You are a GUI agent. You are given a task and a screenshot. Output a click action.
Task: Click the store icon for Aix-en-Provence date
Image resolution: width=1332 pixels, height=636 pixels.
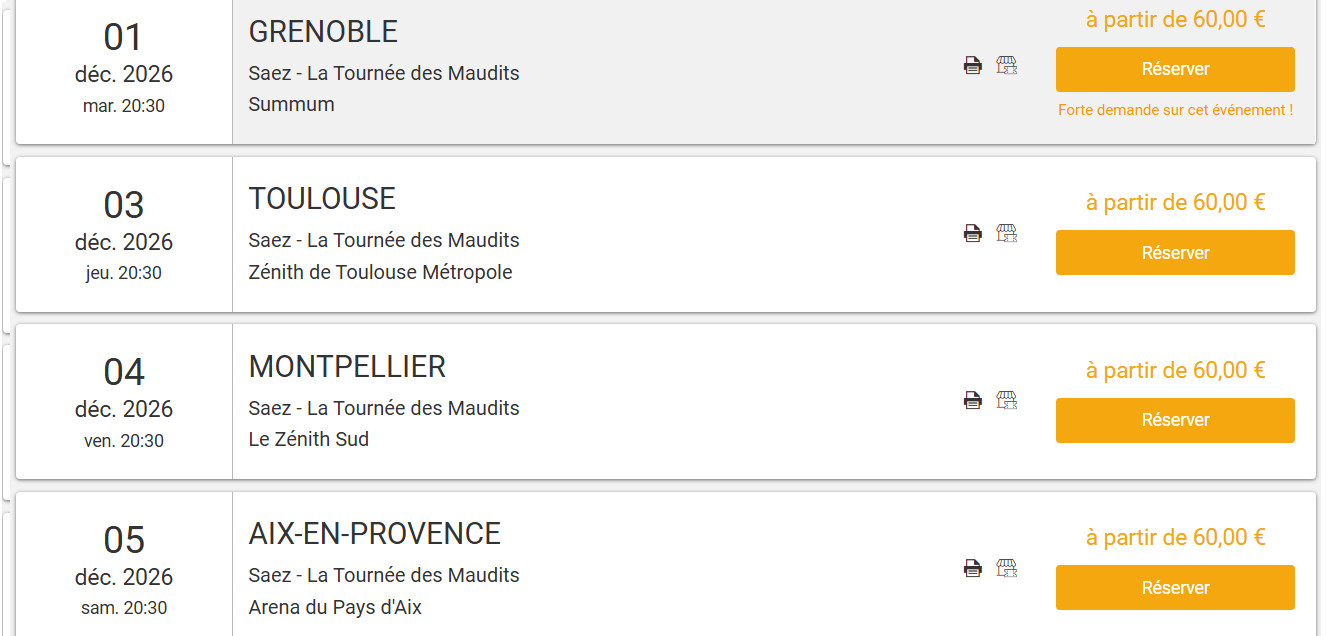click(x=1006, y=568)
